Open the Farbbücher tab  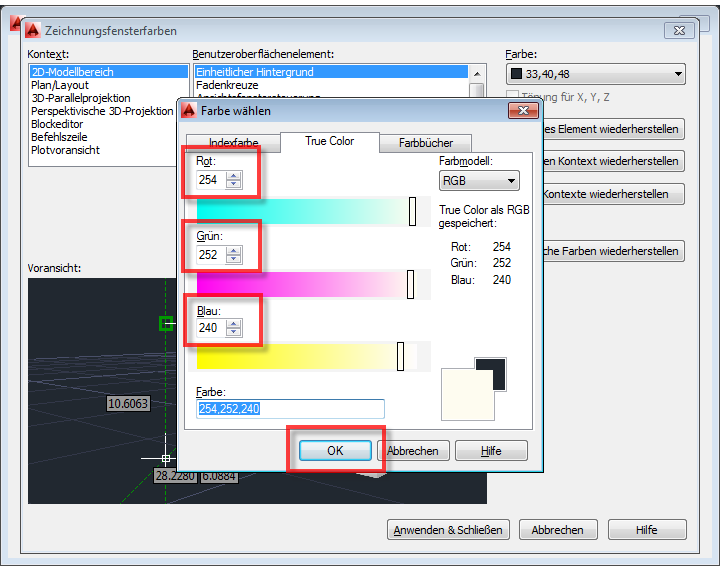click(425, 143)
